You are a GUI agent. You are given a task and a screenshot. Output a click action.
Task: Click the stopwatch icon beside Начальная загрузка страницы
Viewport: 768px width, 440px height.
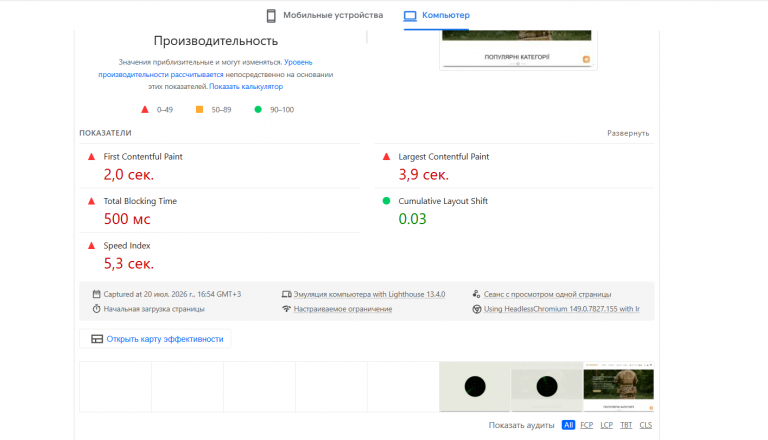(96, 309)
